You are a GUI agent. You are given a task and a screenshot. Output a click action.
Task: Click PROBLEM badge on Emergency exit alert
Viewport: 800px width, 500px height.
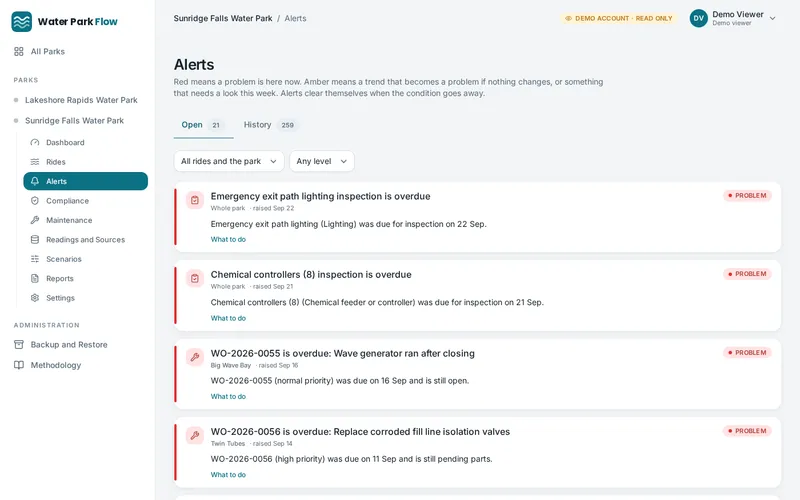coord(747,195)
